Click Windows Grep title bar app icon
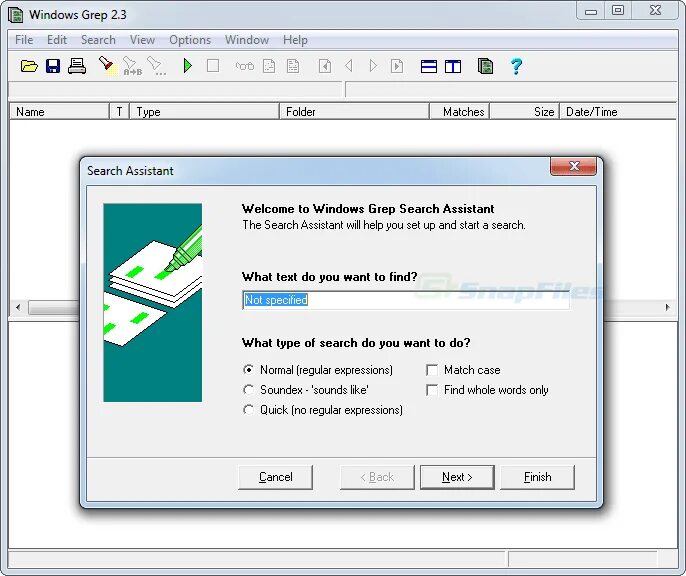Image resolution: width=686 pixels, height=576 pixels. (16, 15)
